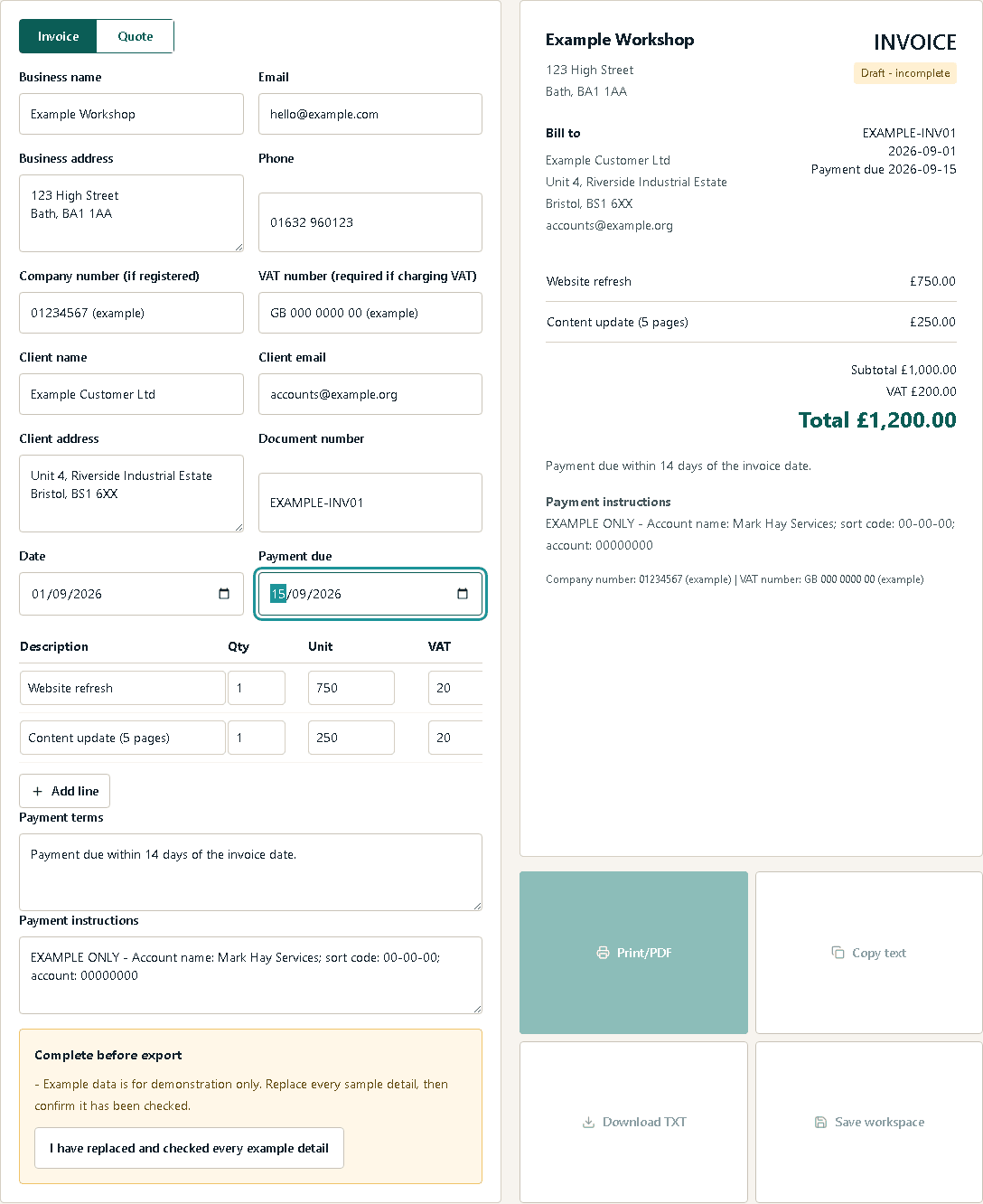The width and height of the screenshot is (983, 1204).
Task: Edit the Content update (5 pages) description
Action: pos(123,738)
